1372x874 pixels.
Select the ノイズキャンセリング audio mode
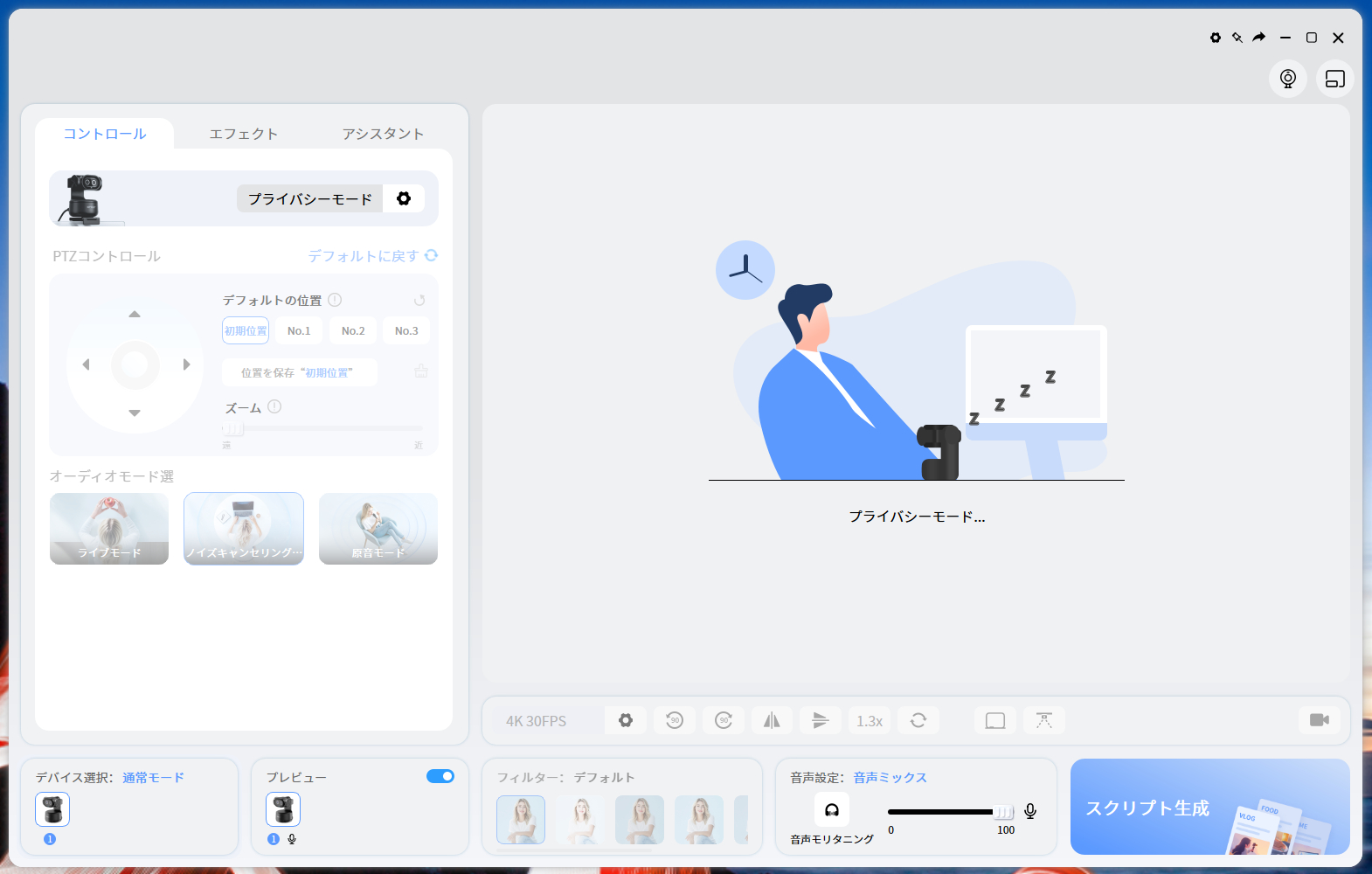(x=244, y=529)
